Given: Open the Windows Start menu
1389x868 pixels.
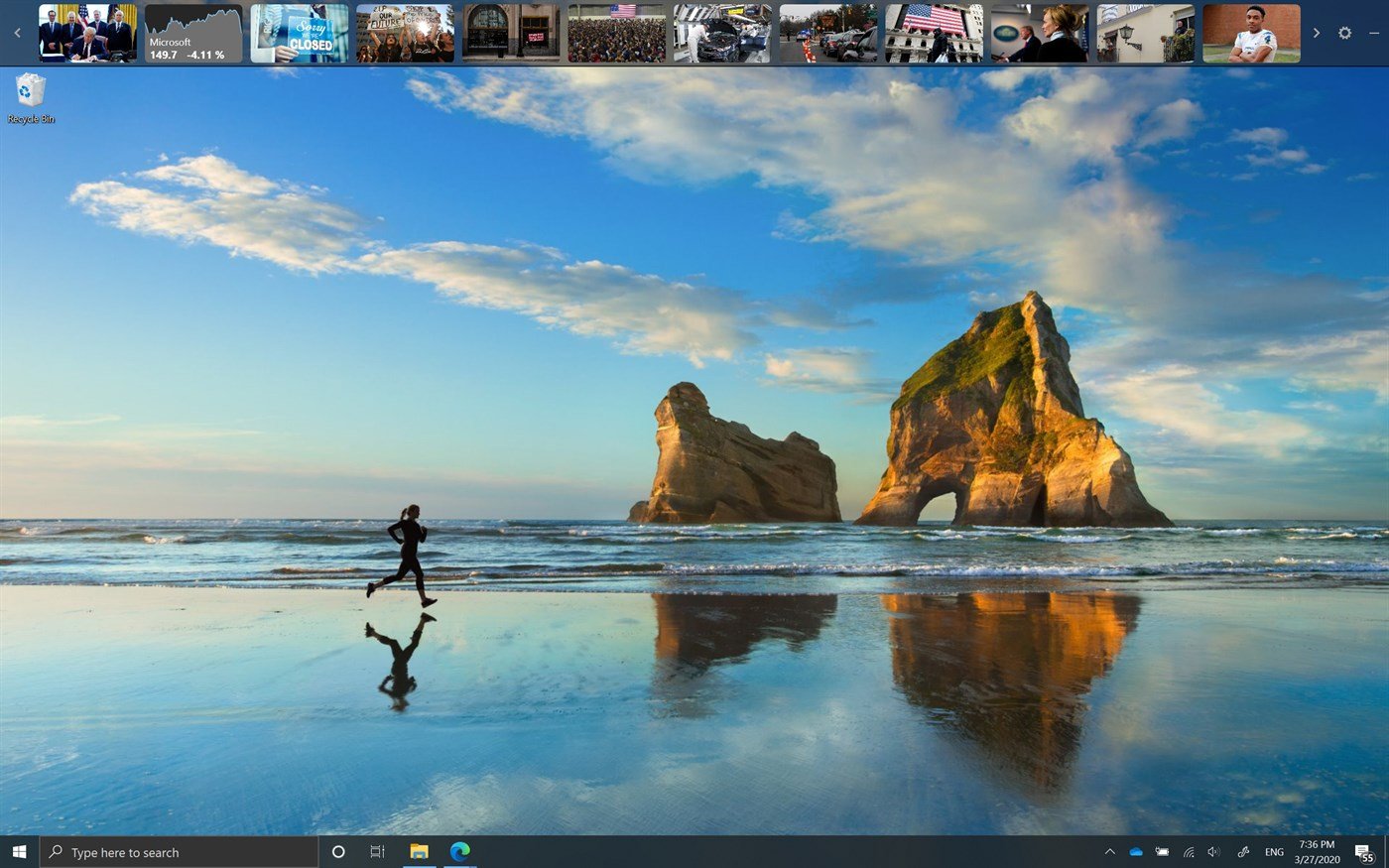Looking at the screenshot, I should pos(19,851).
